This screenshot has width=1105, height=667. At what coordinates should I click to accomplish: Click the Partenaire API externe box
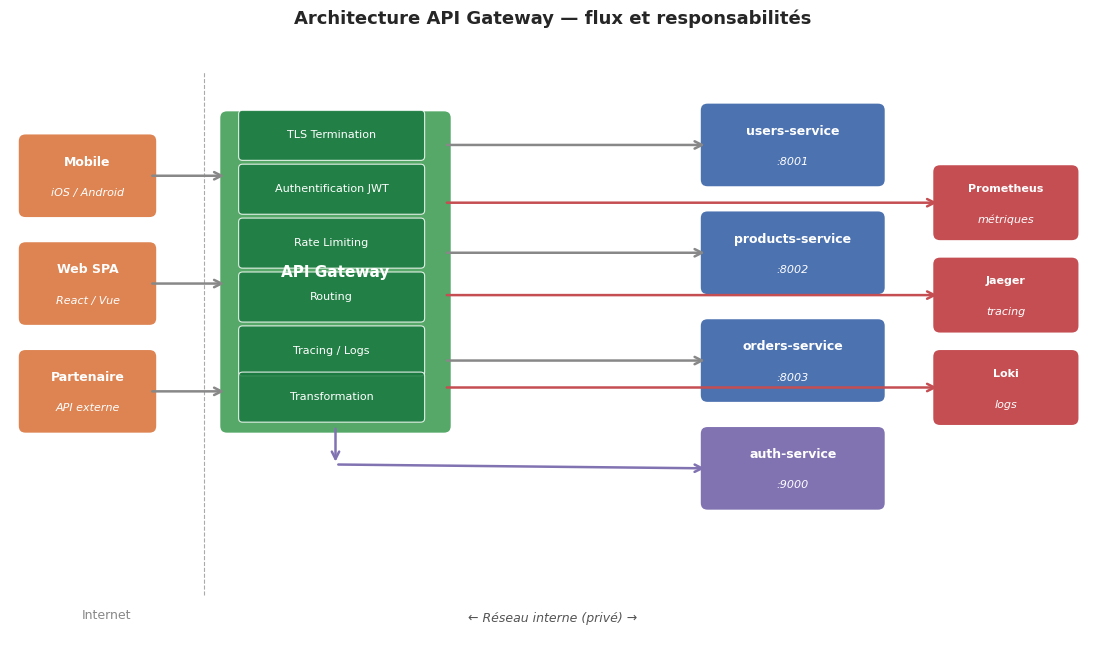click(x=87, y=391)
